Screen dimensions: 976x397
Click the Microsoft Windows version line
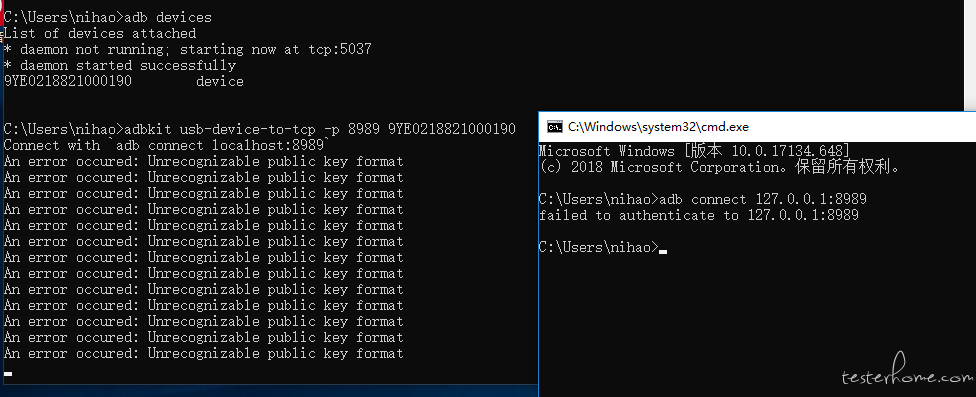[694, 151]
